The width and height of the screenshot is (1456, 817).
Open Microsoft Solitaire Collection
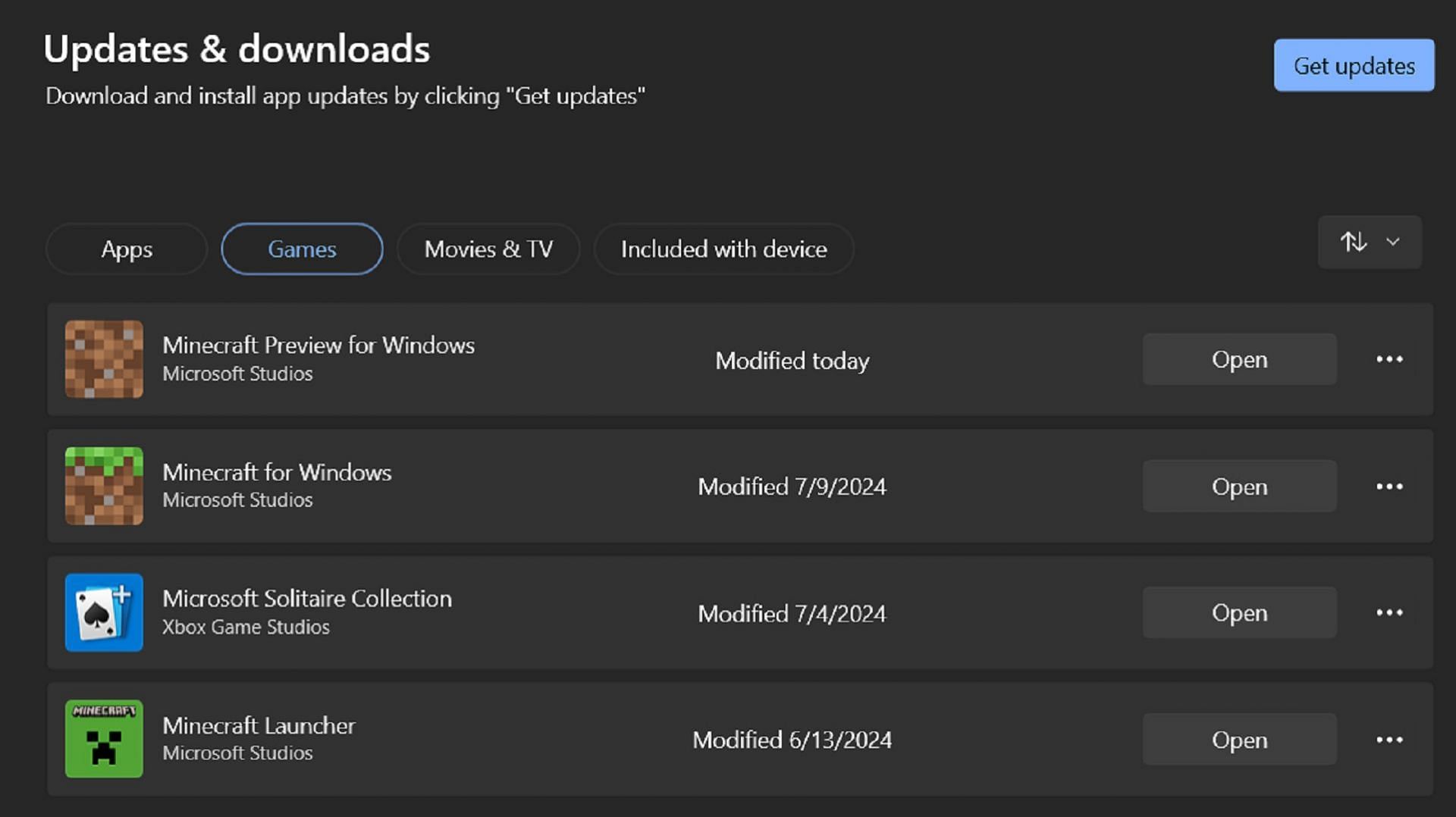[1240, 612]
